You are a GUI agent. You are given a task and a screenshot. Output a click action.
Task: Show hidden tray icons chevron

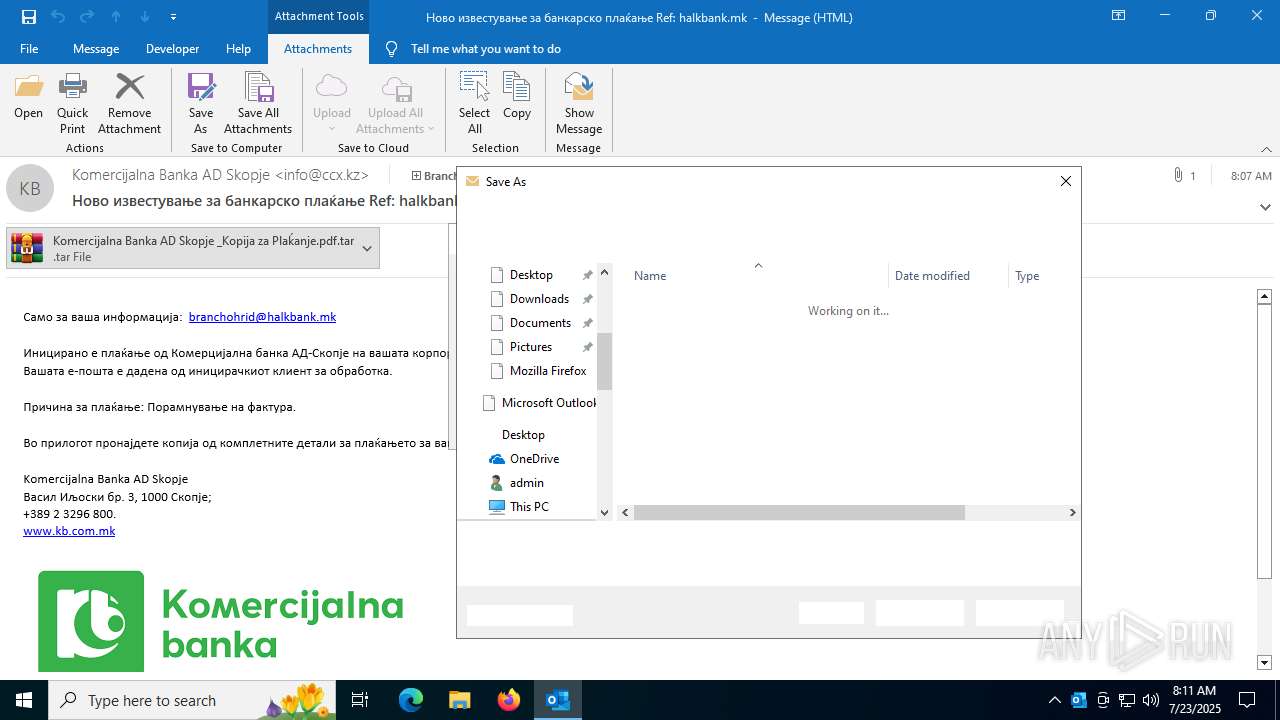(1054, 700)
